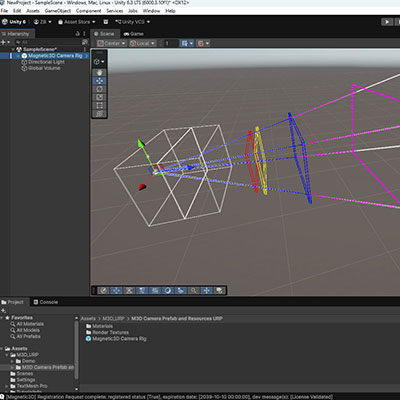
Task: Collapse the Favorites section
Action: [x=2, y=318]
